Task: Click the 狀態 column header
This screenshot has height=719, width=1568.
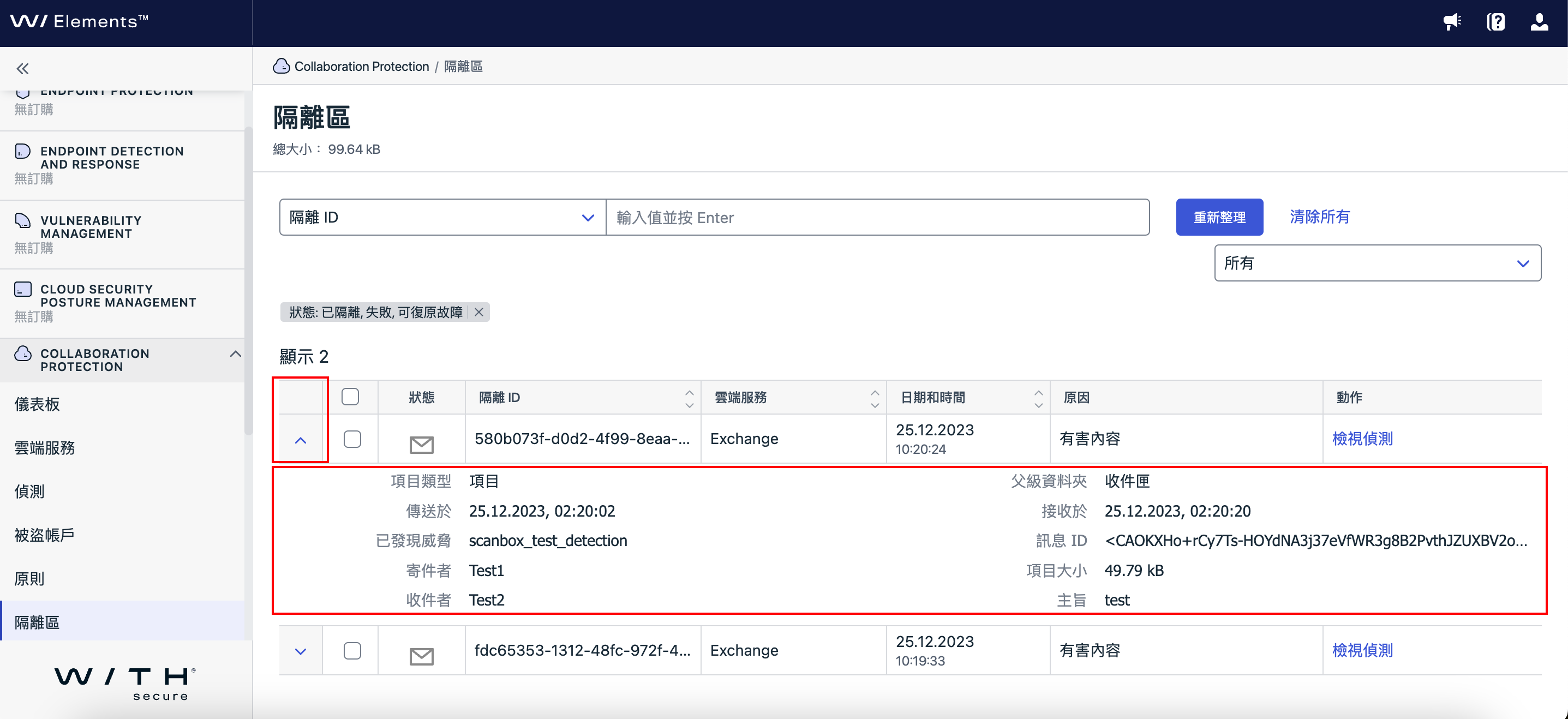Action: pos(421,398)
